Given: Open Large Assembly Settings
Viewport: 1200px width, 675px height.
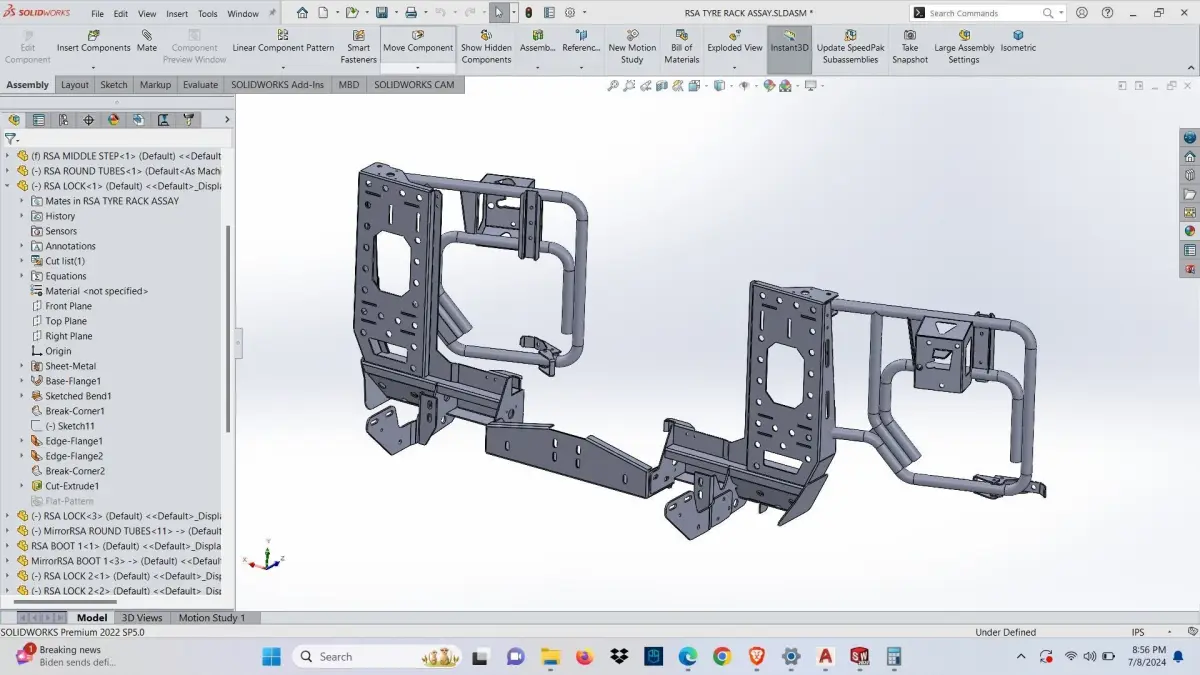Looking at the screenshot, I should click(964, 47).
